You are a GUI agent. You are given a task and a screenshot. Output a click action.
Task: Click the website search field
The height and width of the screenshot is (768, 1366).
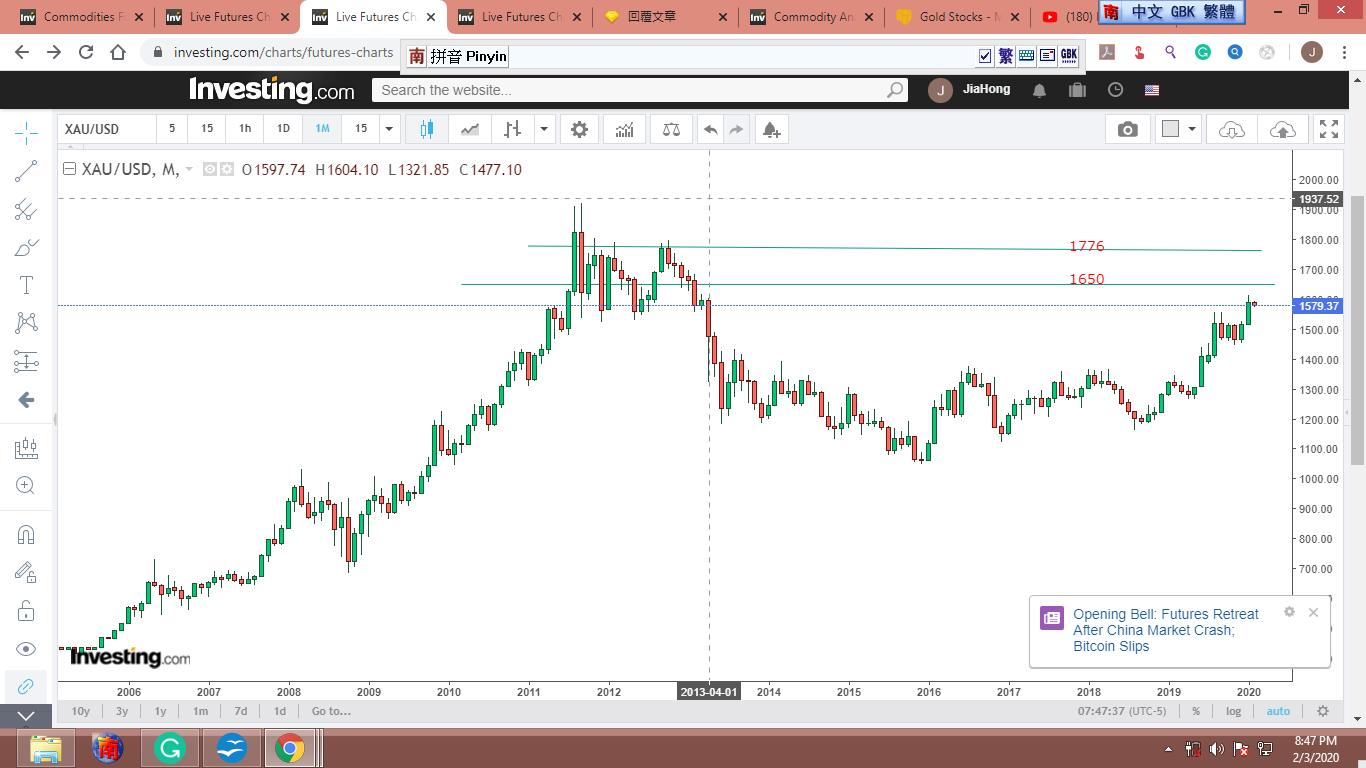pyautogui.click(x=630, y=90)
